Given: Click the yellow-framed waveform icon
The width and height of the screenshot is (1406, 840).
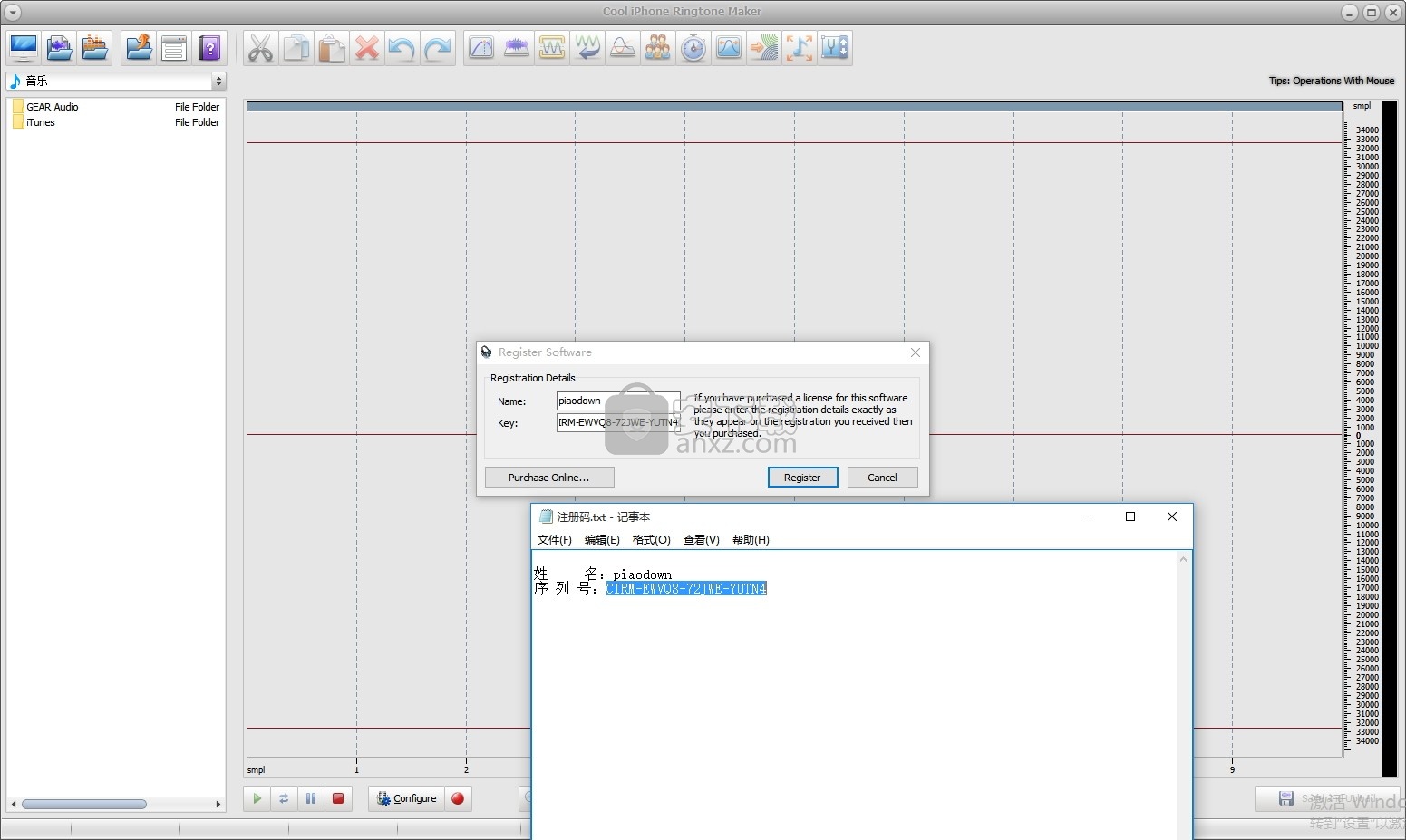Looking at the screenshot, I should tap(552, 47).
